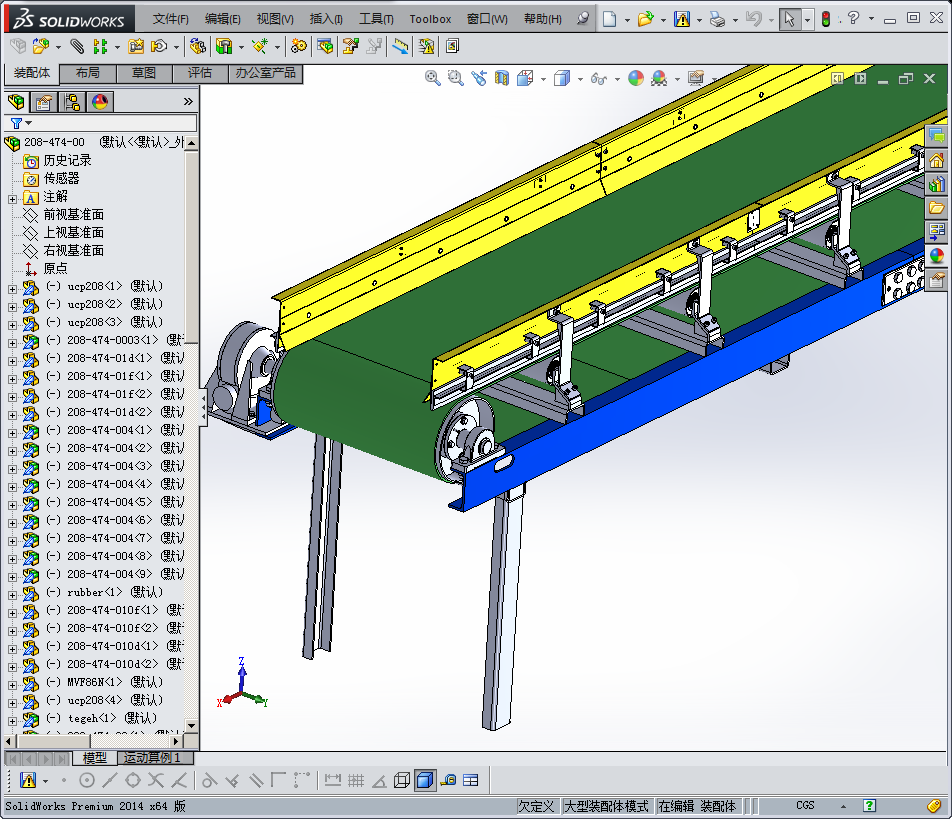Expand the 注解 annotations folder

tap(12, 197)
